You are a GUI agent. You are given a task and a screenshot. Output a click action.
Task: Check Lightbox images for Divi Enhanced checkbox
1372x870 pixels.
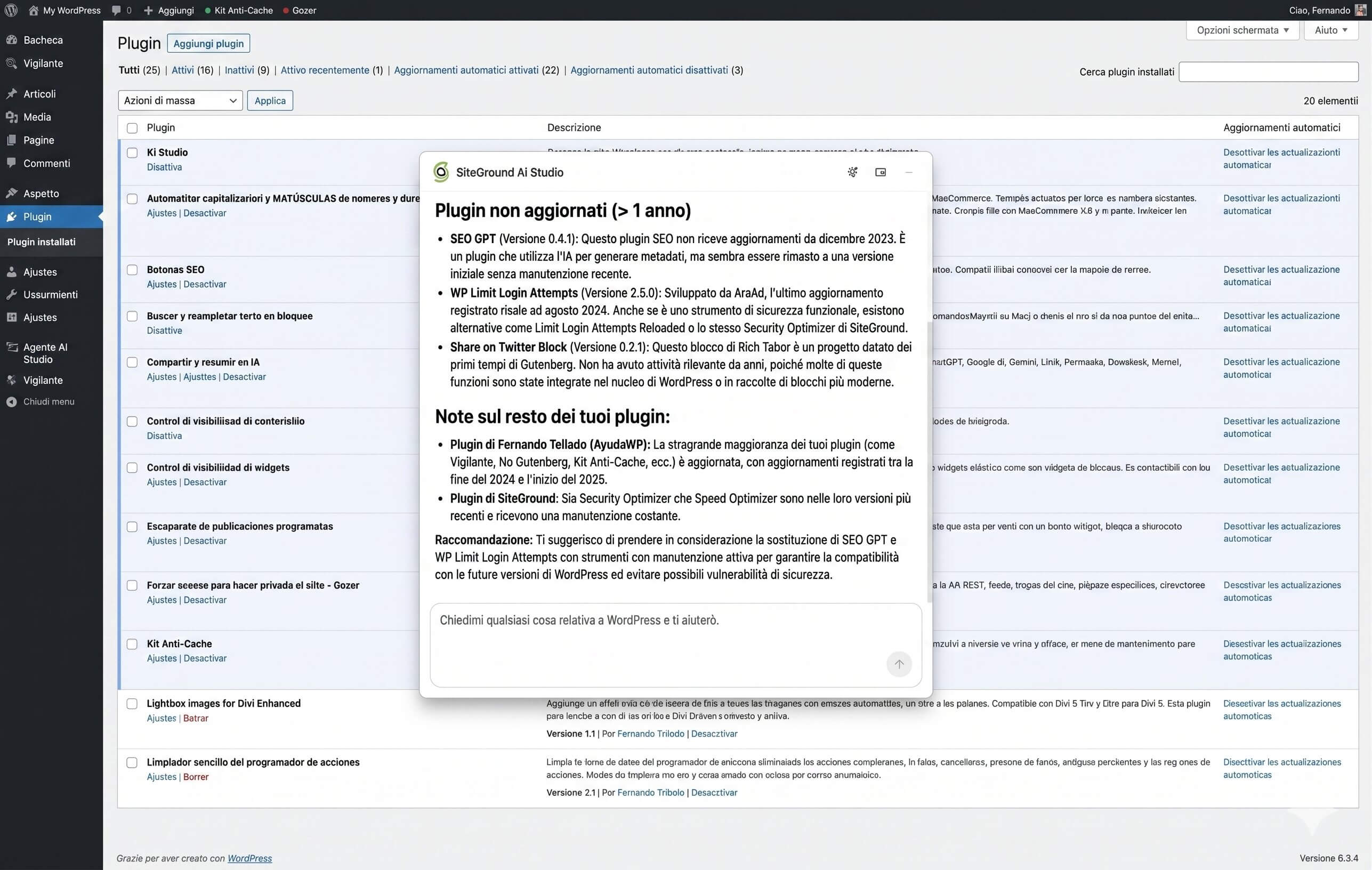(132, 704)
